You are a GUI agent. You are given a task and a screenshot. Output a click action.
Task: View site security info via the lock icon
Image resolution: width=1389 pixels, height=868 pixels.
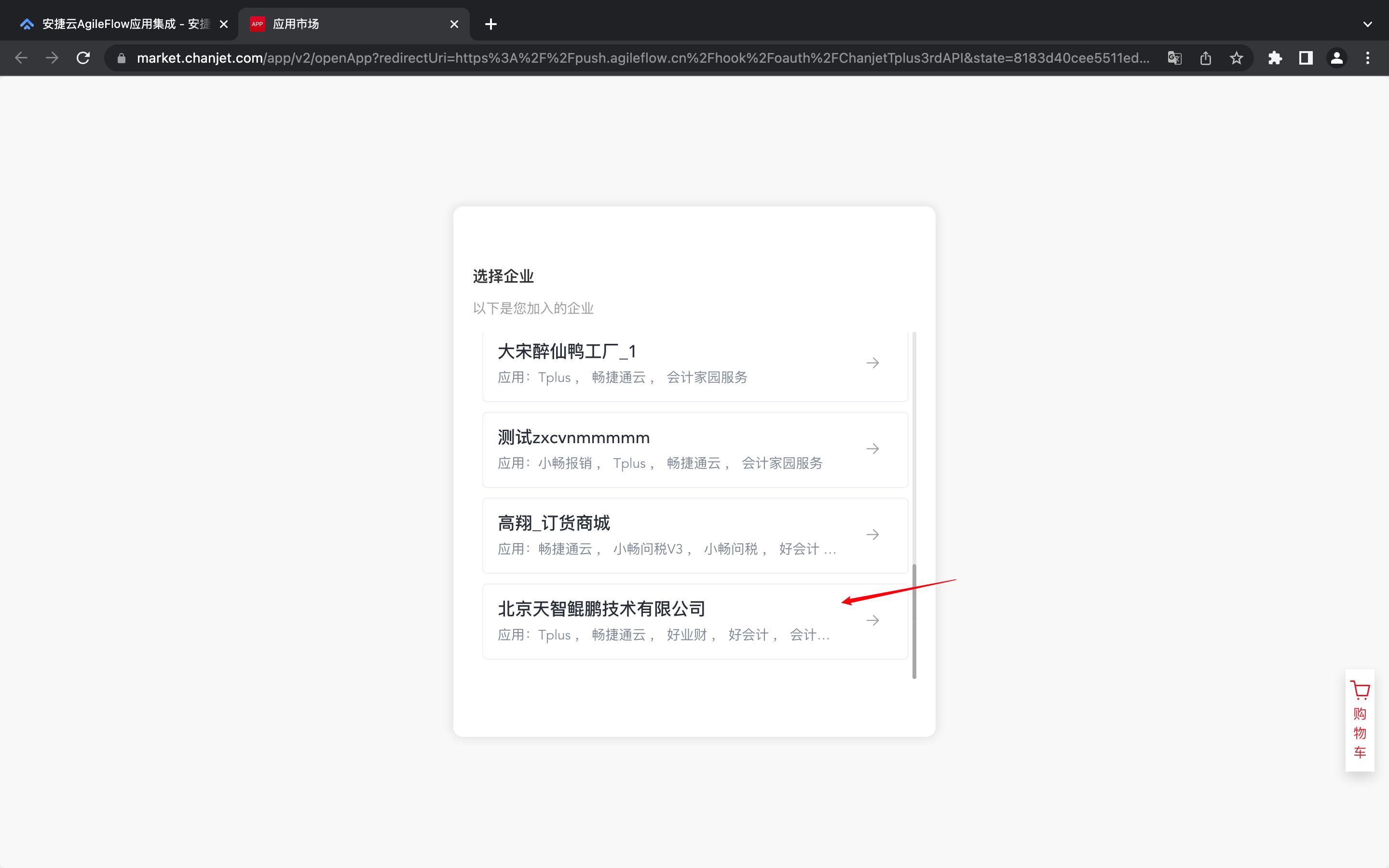point(121,57)
